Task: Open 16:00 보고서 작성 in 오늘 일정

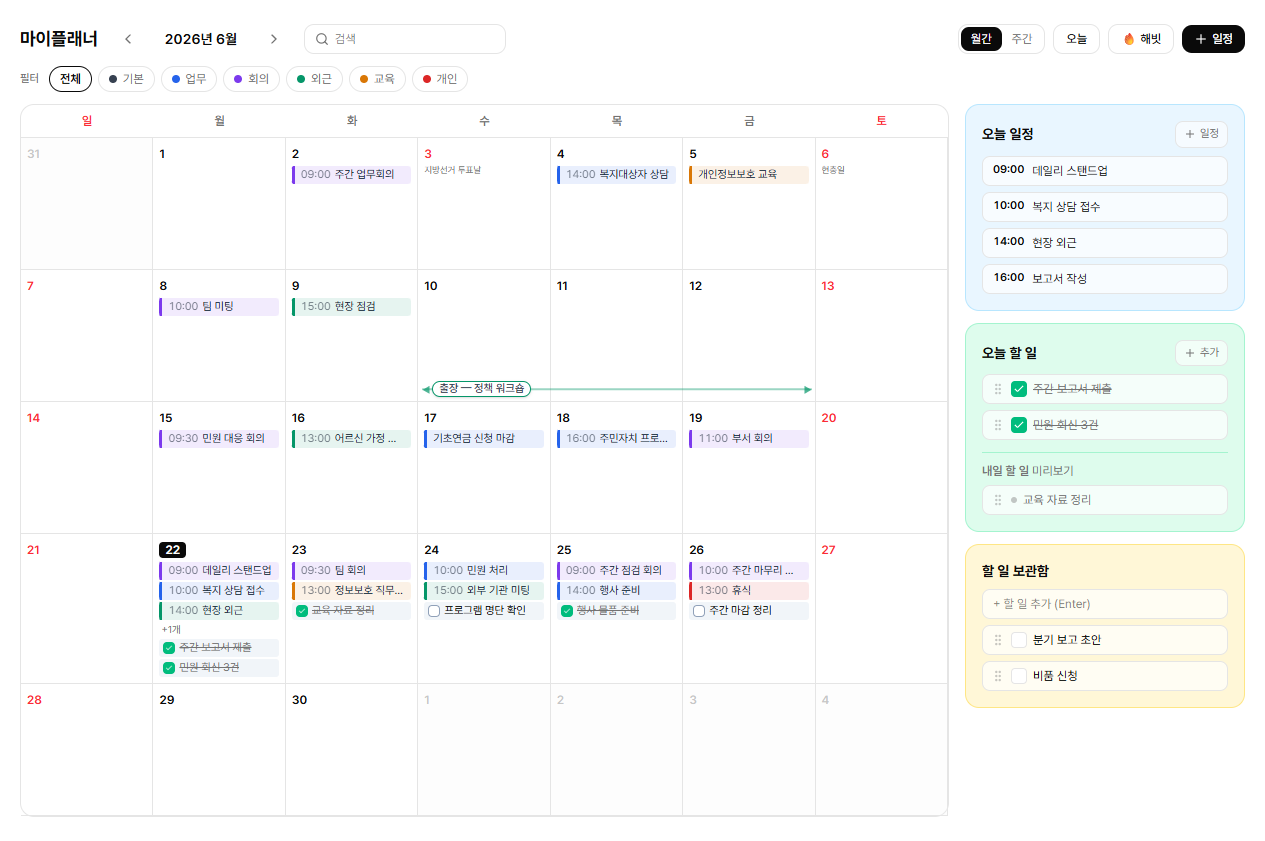Action: [1104, 279]
